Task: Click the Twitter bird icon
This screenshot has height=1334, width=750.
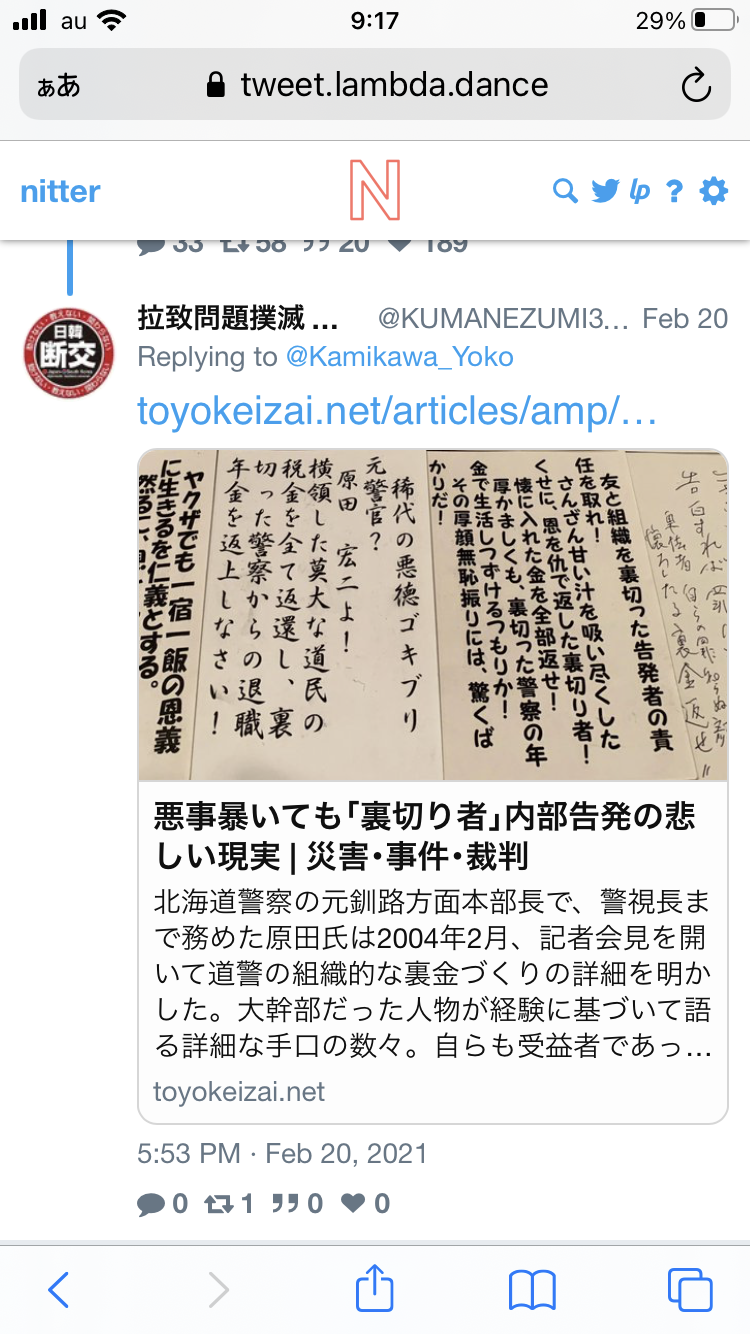Action: [605, 191]
